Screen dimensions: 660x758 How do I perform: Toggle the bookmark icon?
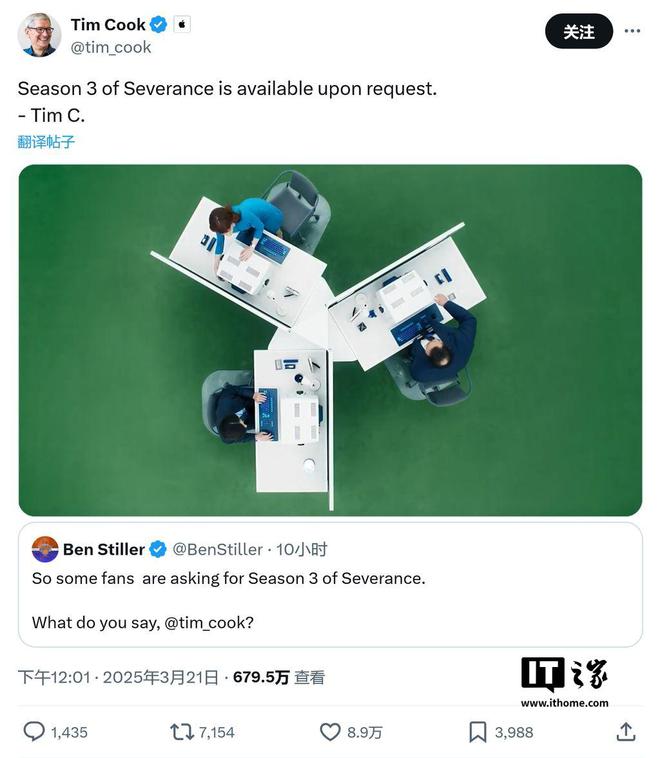(x=478, y=732)
